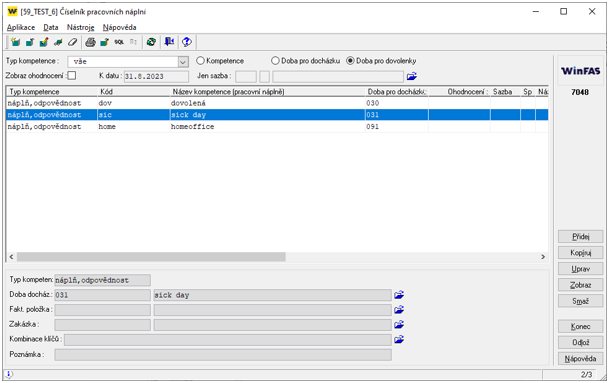This screenshot has height=383, width=609.
Task: Click the eraser delete toolbar icon
Action: coord(73,42)
